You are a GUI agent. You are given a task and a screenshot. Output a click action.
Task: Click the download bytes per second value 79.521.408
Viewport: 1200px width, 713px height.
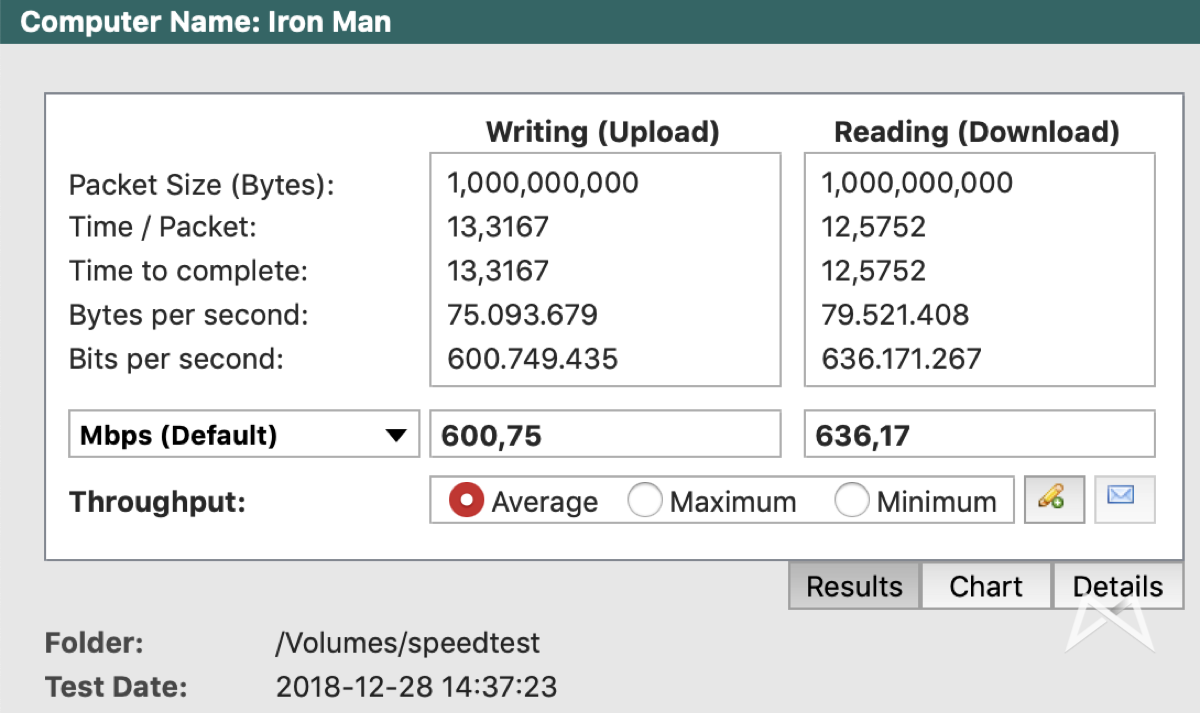[x=895, y=315]
